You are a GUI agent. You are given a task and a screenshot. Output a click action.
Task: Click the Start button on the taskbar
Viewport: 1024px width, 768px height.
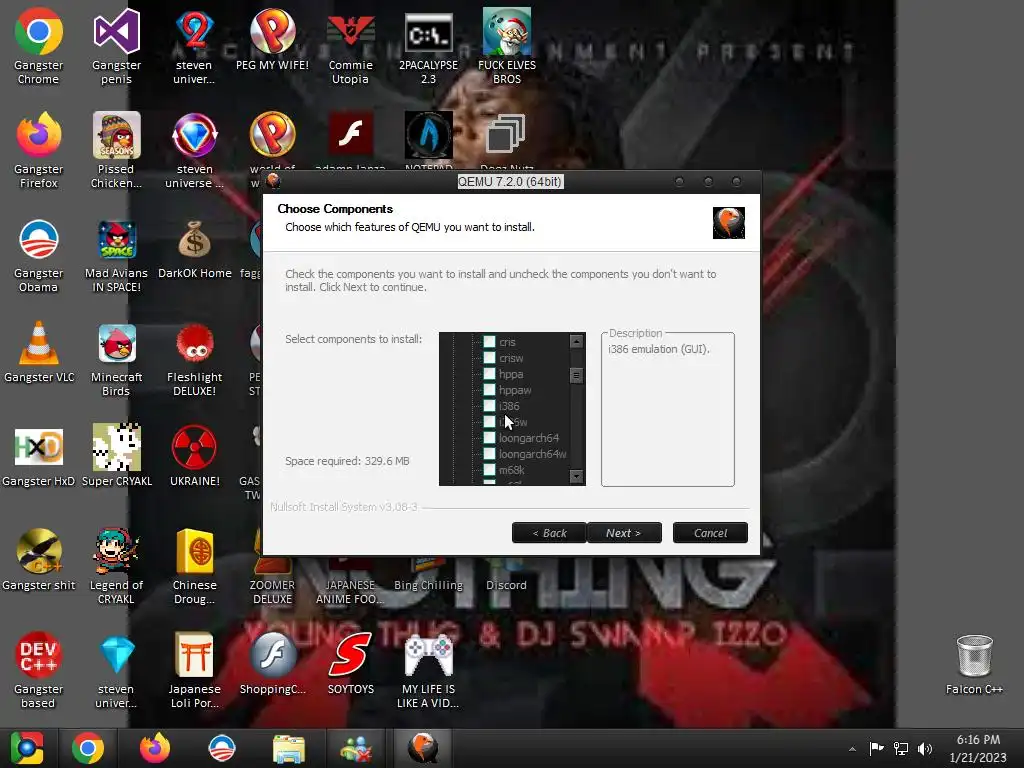(x=26, y=748)
